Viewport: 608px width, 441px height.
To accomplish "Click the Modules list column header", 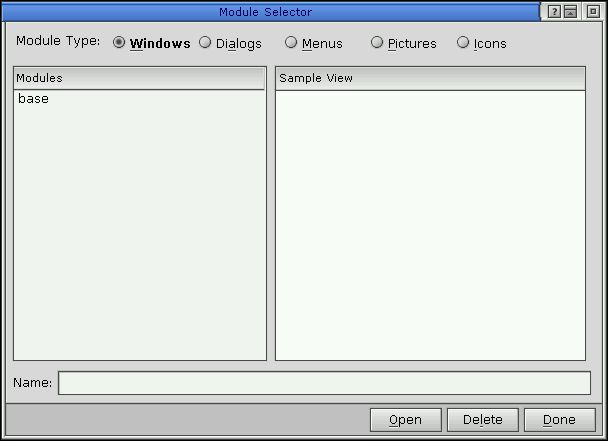I will pos(140,78).
